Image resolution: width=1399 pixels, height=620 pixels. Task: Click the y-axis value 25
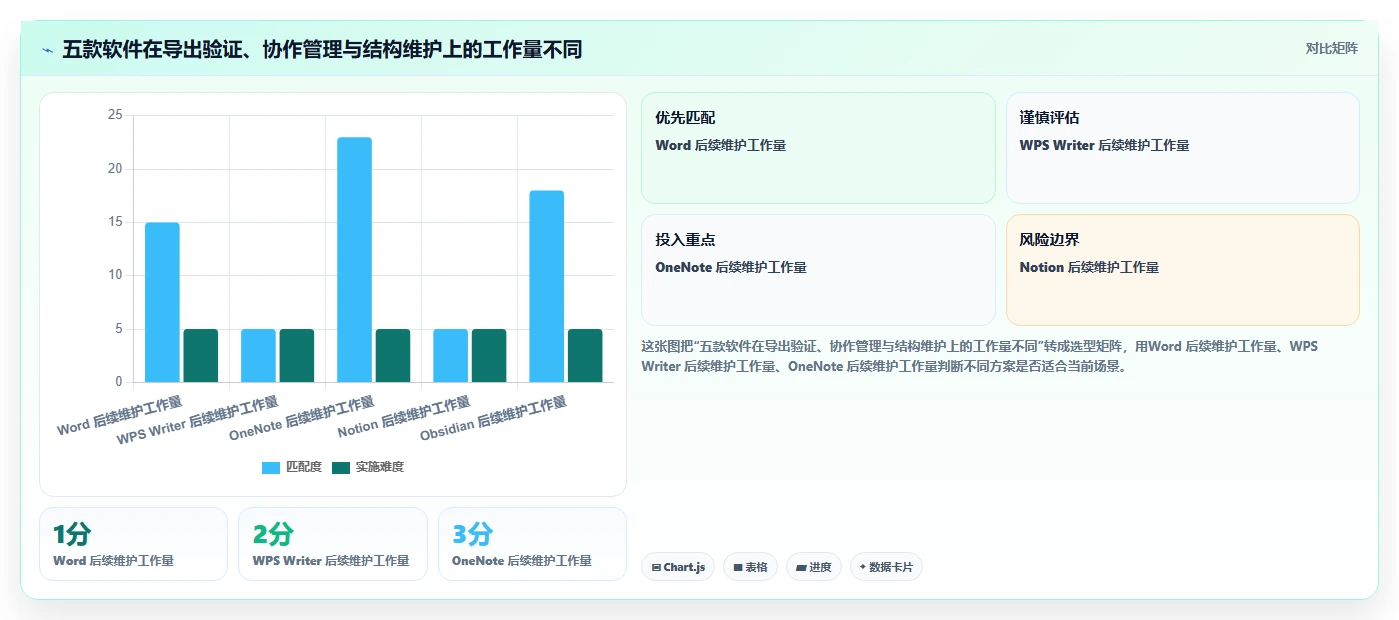[x=115, y=115]
